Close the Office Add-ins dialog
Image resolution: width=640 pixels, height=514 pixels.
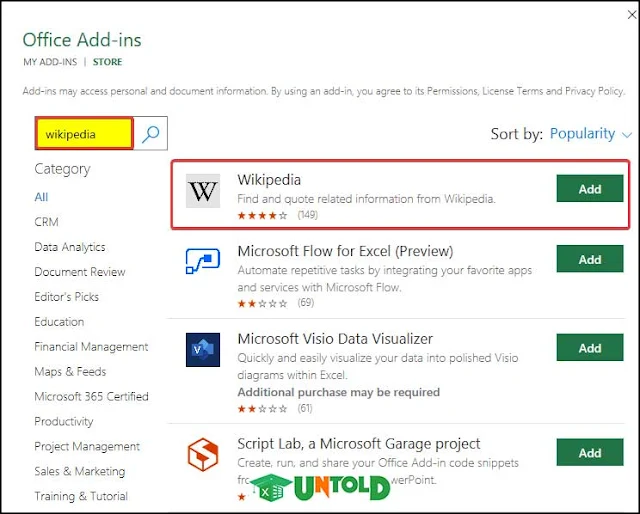click(x=632, y=15)
